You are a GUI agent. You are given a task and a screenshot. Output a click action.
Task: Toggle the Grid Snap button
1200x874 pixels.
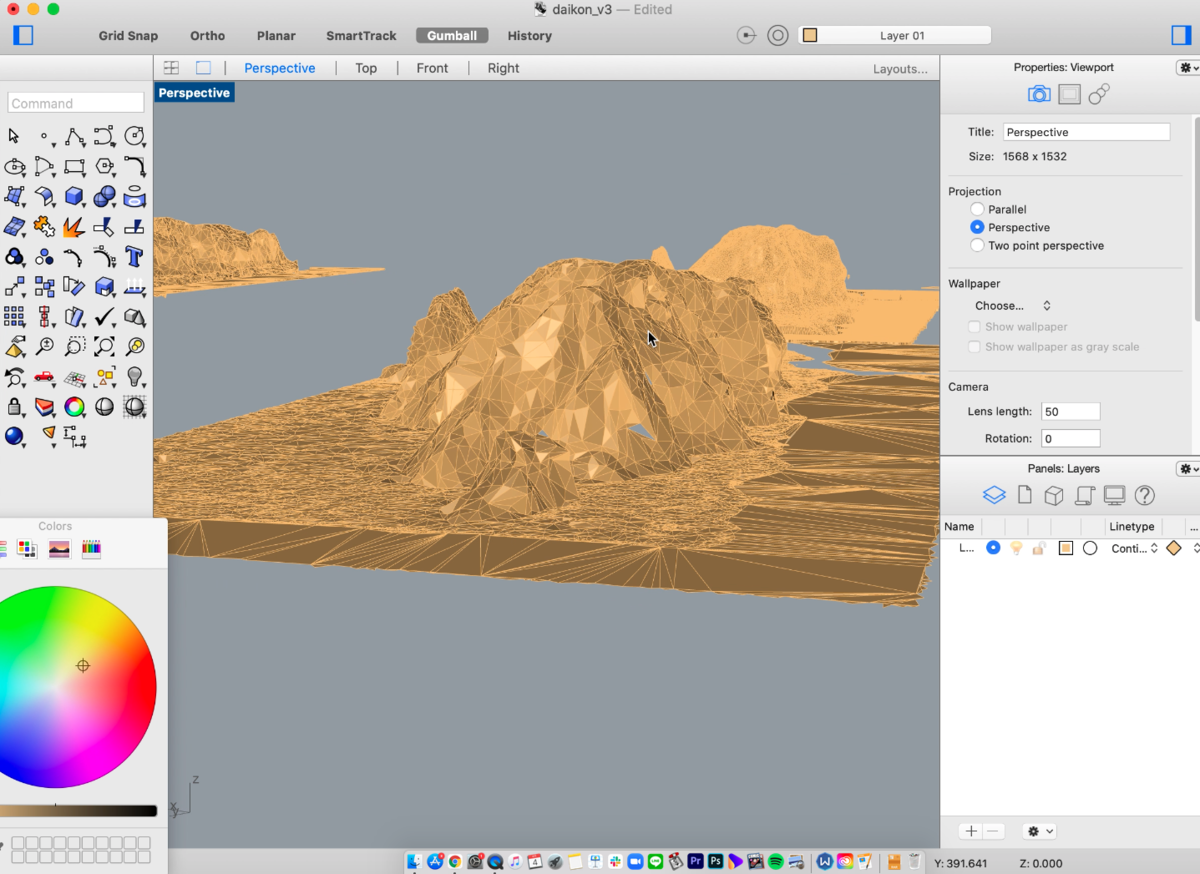(128, 35)
